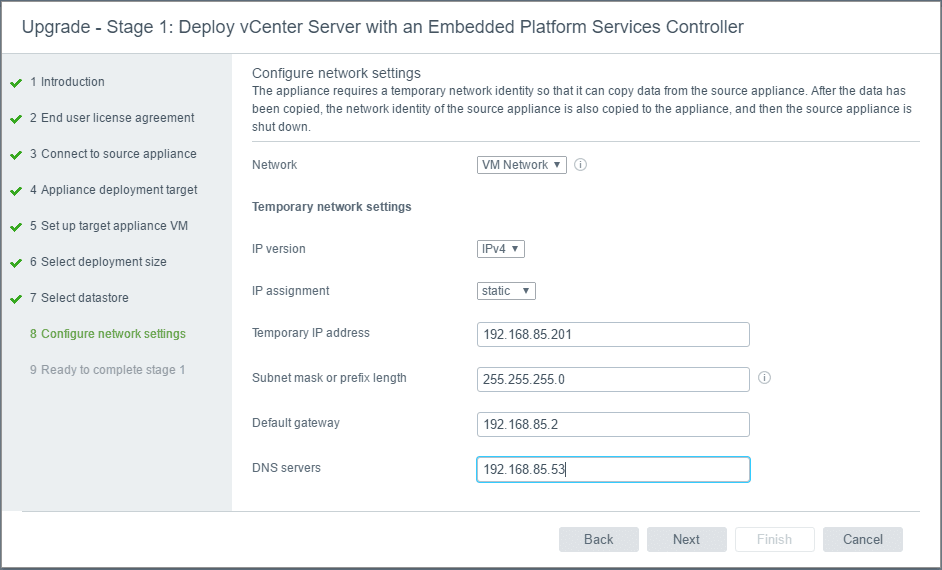Jump to step 4 Appliance deployment target
Image resolution: width=942 pixels, height=570 pixels.
119,190
